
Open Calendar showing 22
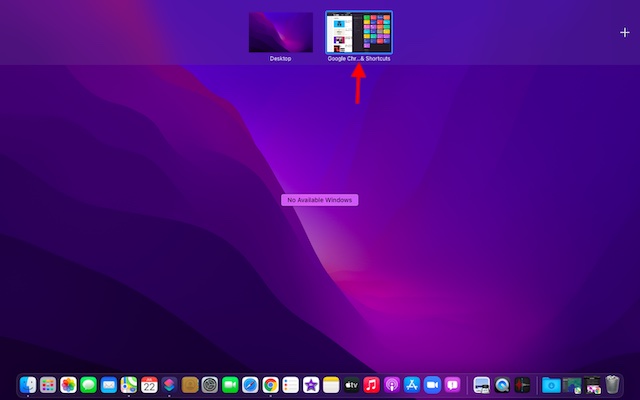pos(149,384)
